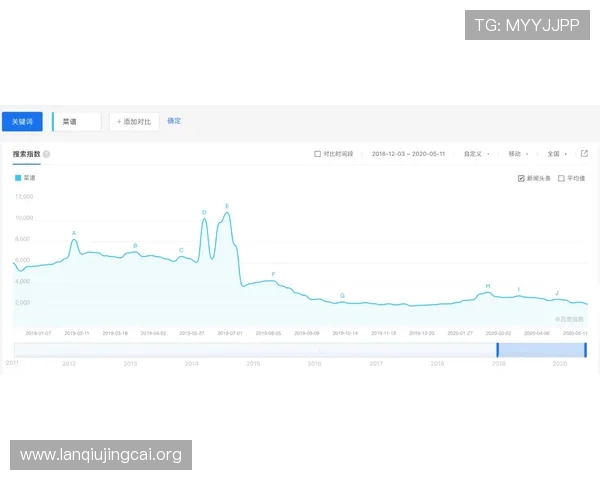Click news marker G on the chart
Viewport: 600px width, 480px height.
(x=342, y=296)
